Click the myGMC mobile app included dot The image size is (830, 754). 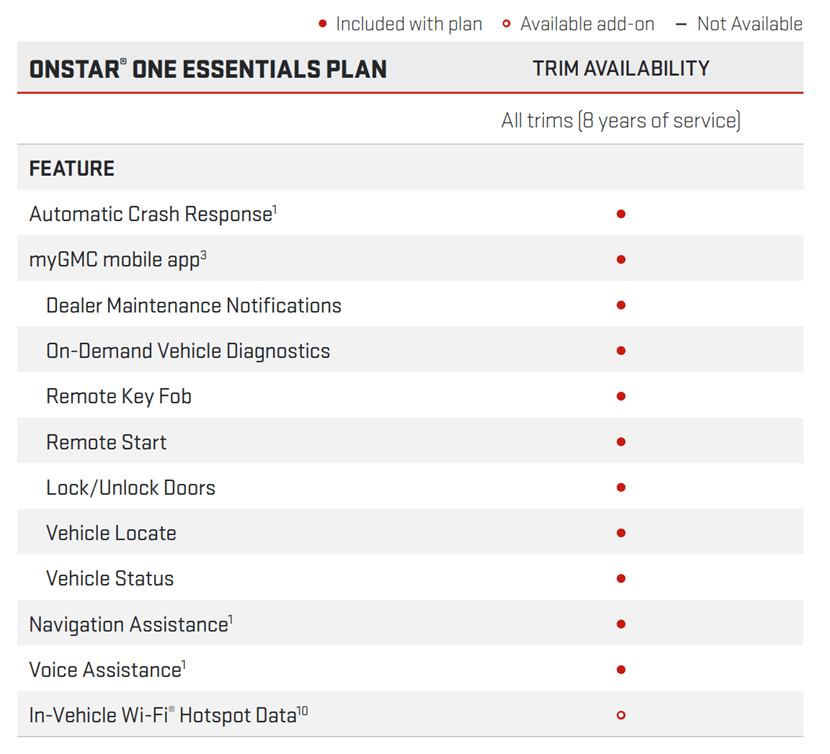(x=621, y=260)
